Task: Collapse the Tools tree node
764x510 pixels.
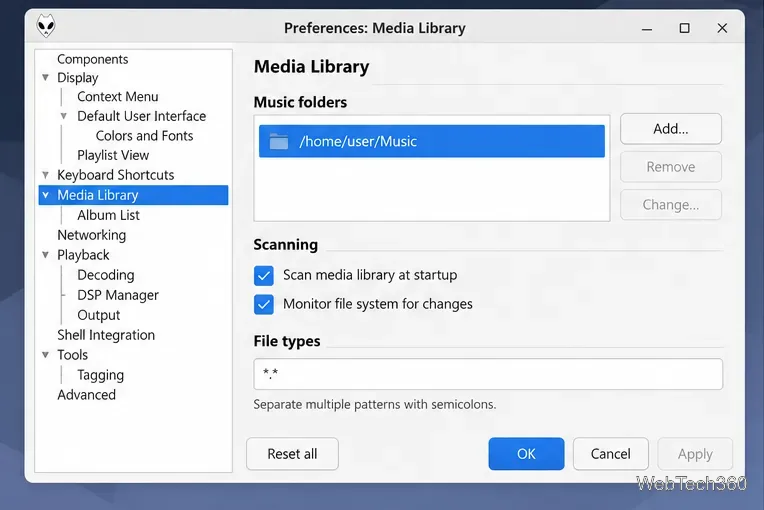Action: tap(45, 355)
